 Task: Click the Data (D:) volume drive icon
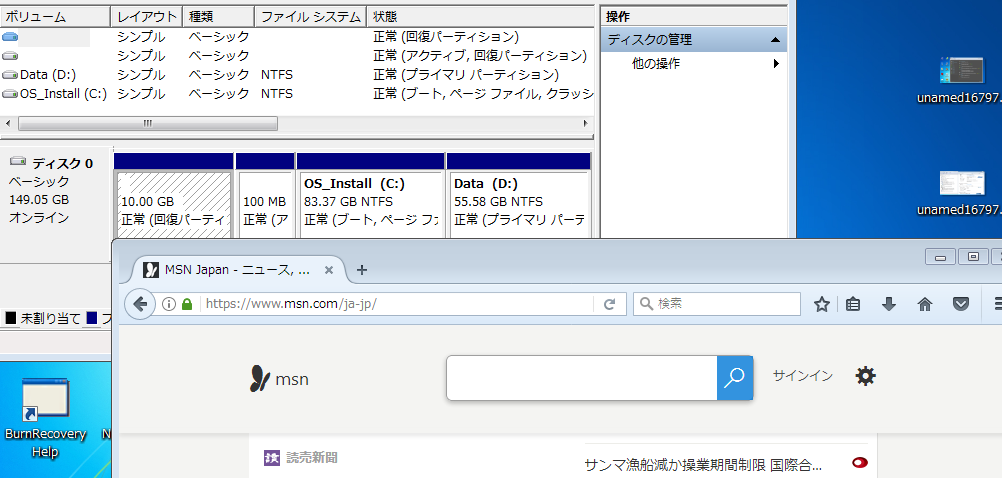[10, 75]
